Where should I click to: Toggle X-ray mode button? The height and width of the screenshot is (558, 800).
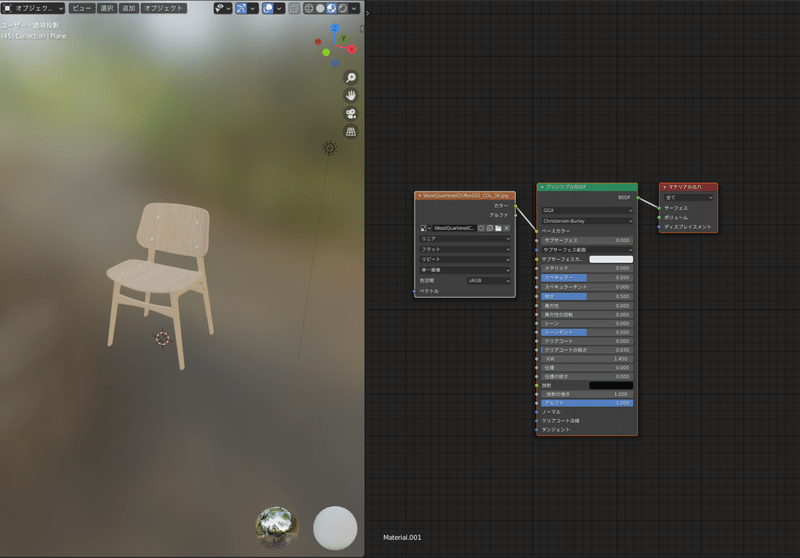pos(294,8)
